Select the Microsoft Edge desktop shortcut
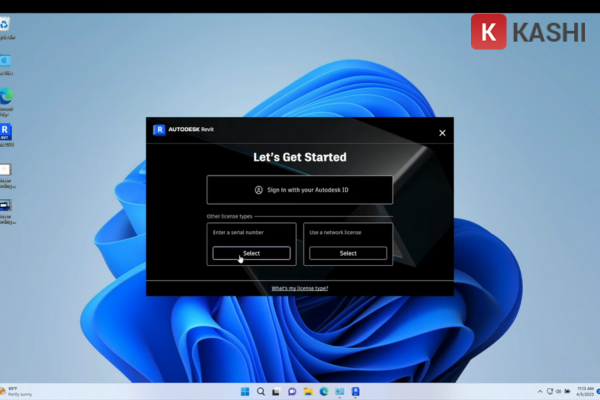Image resolution: width=600 pixels, height=400 pixels. 6,102
